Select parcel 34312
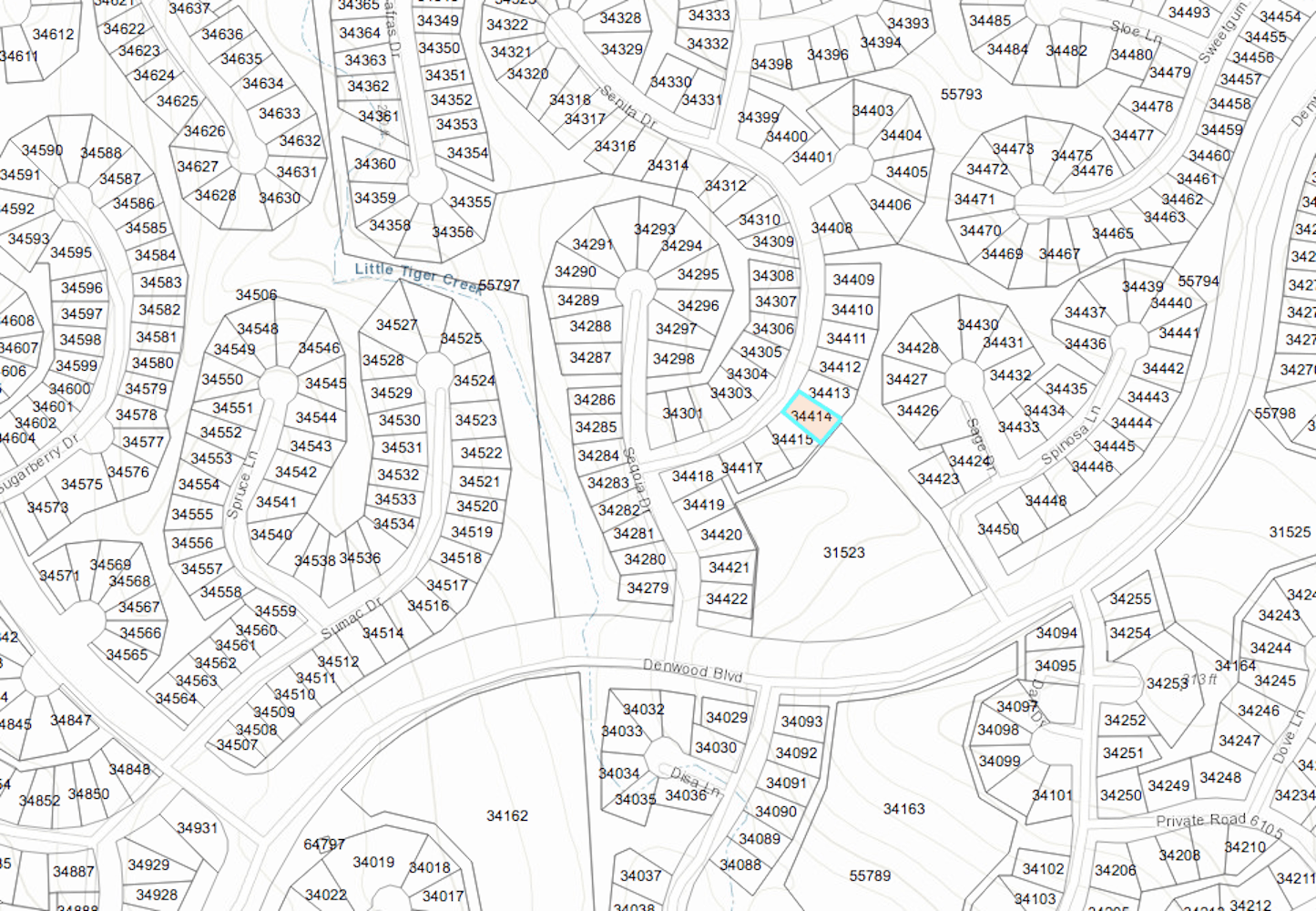This screenshot has width=1316, height=911. point(725,185)
